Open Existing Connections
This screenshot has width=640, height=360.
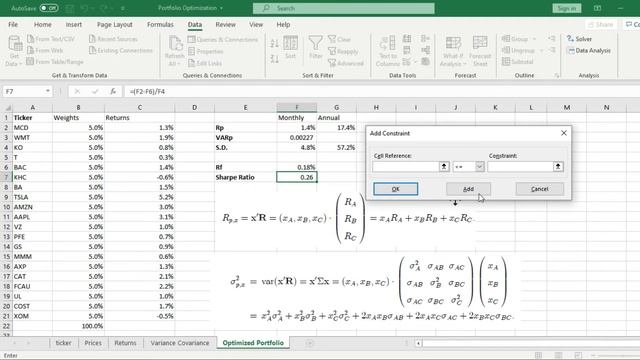[x=121, y=51]
